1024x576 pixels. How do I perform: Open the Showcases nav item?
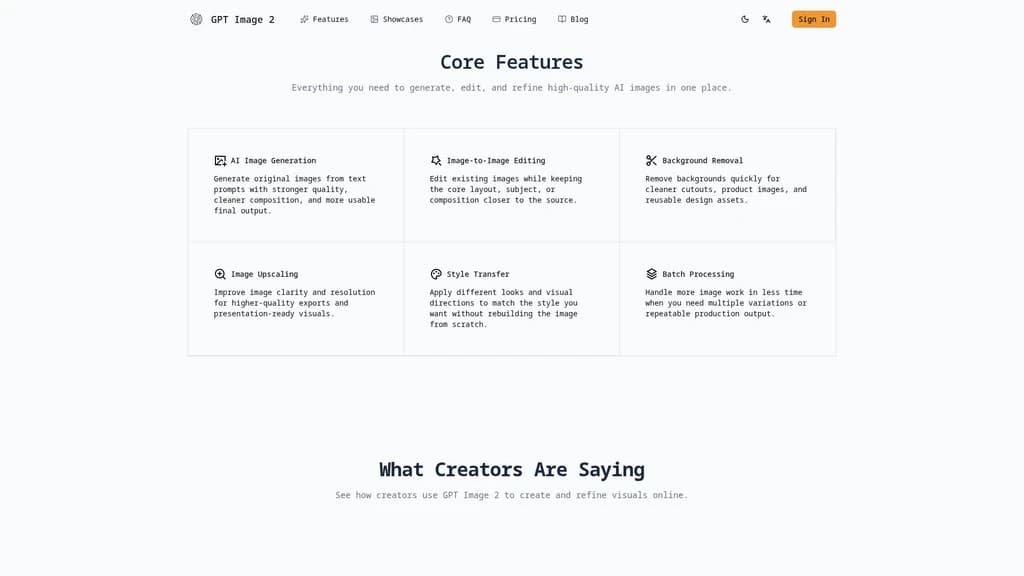coord(396,20)
